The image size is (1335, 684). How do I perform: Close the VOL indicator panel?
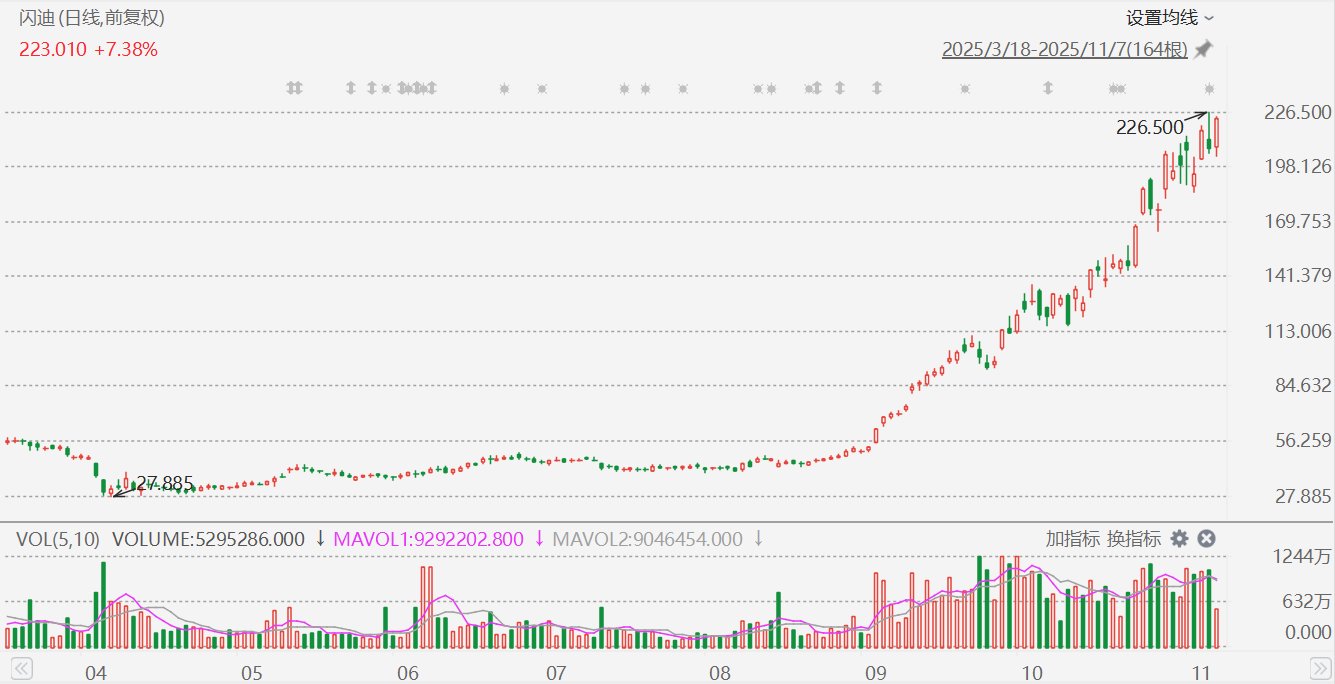click(x=1207, y=539)
